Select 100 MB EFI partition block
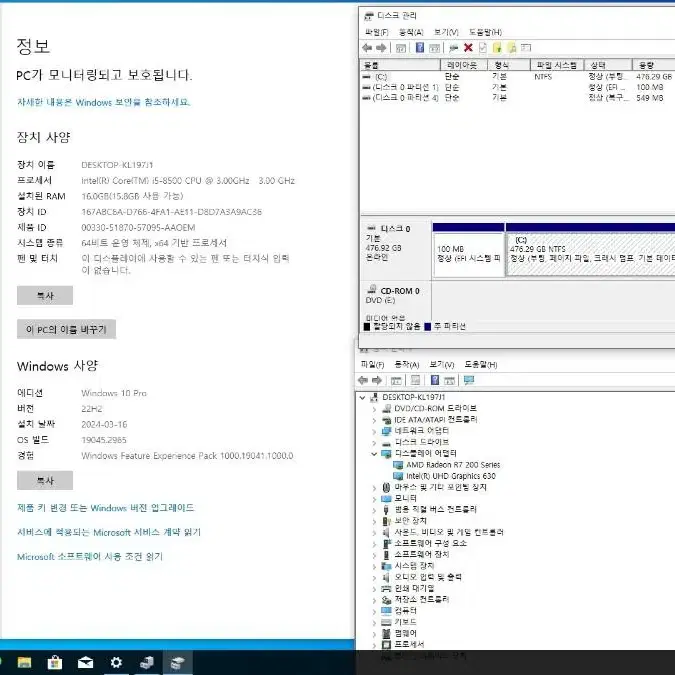Viewport: 675px width, 675px height. click(x=469, y=254)
